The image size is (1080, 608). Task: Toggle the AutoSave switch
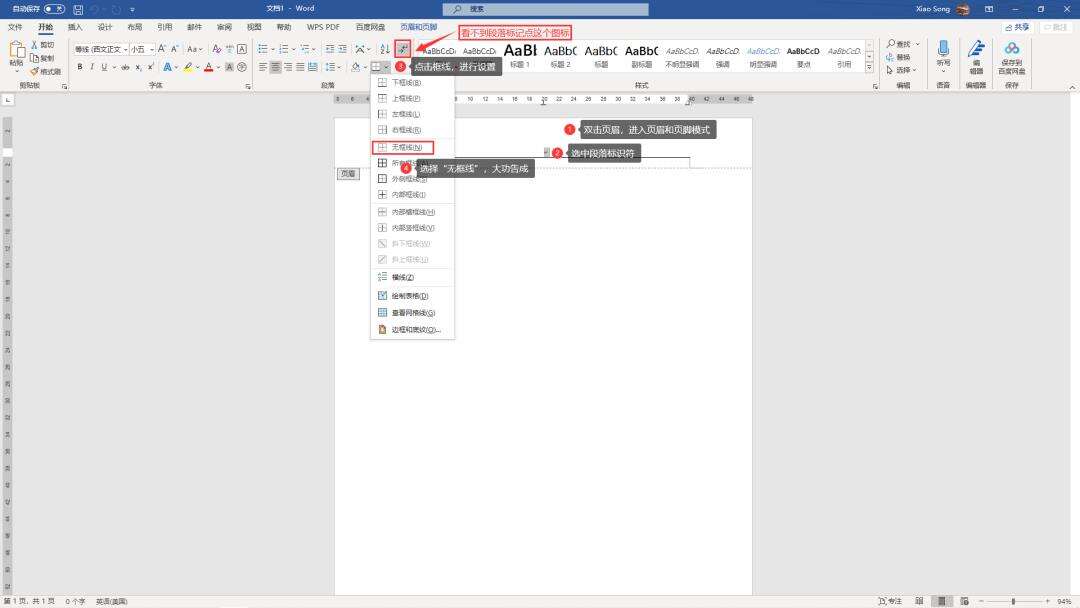click(x=54, y=9)
